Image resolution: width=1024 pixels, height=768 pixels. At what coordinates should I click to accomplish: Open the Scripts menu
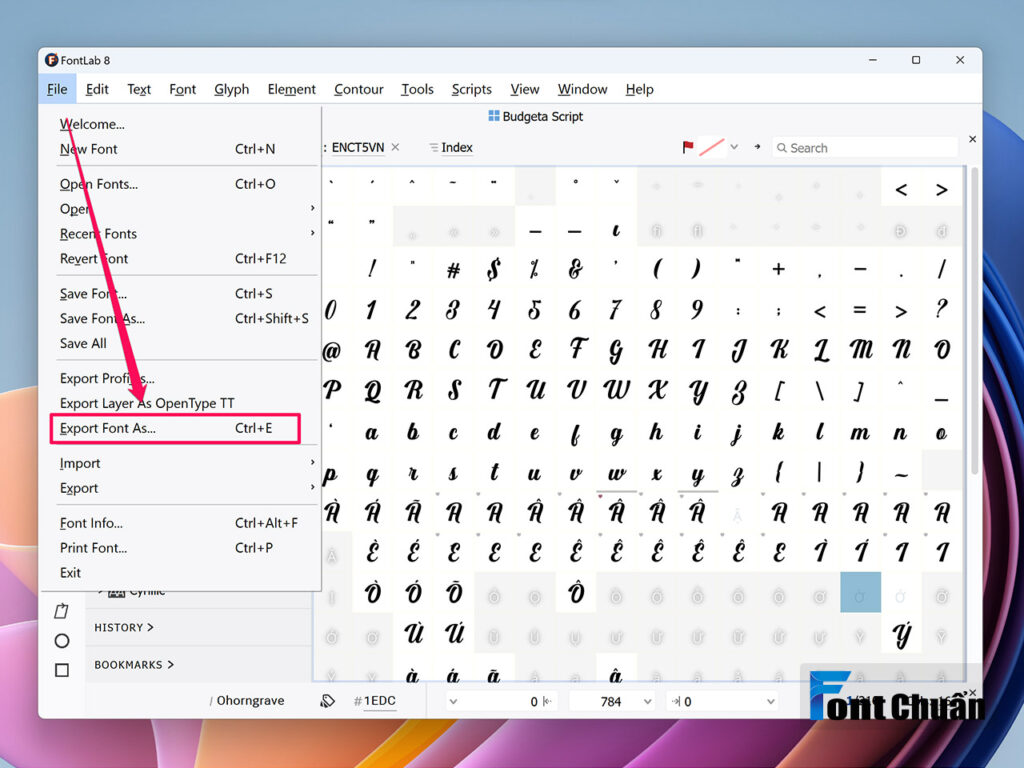(x=472, y=89)
